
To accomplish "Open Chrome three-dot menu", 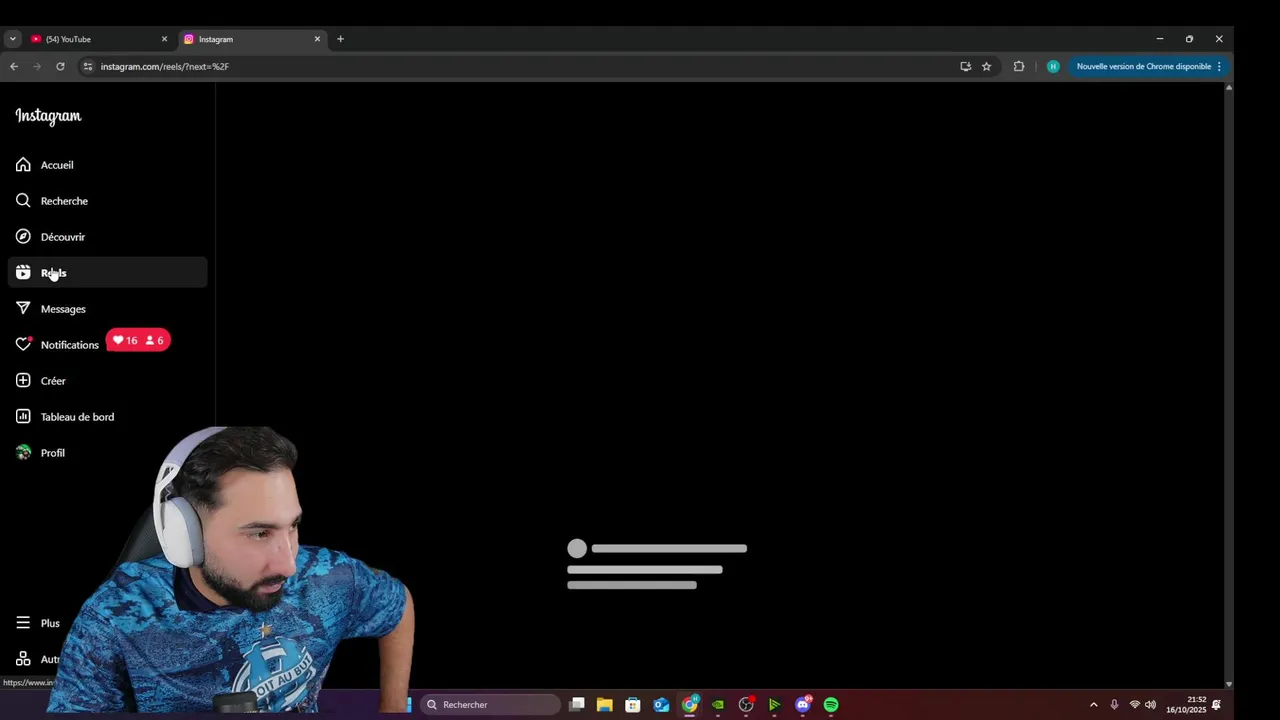I will pyautogui.click(x=1219, y=66).
